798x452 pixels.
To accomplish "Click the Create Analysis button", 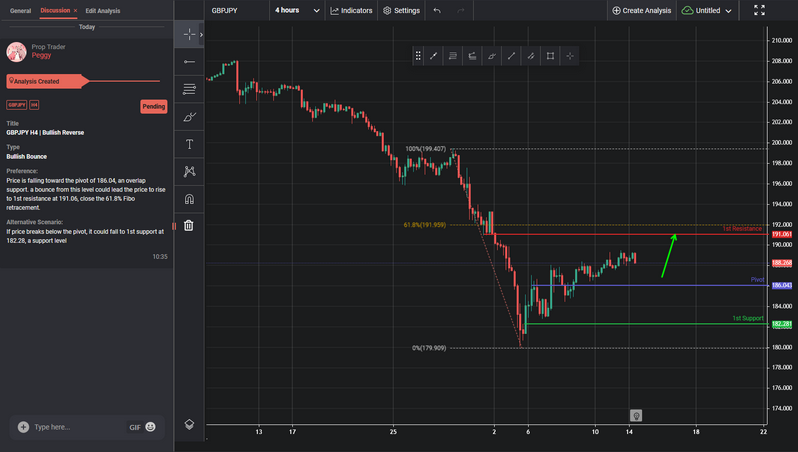I will coord(642,10).
